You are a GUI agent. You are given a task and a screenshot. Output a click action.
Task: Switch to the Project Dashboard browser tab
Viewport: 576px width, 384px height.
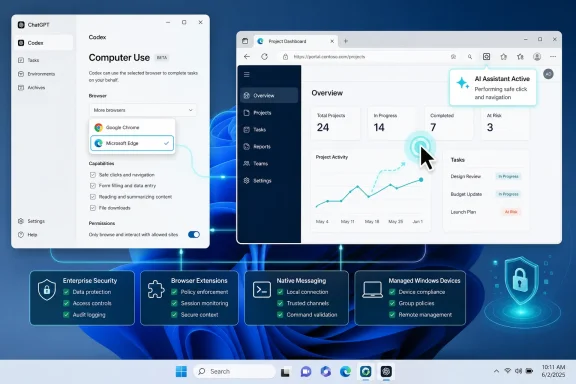pos(296,41)
